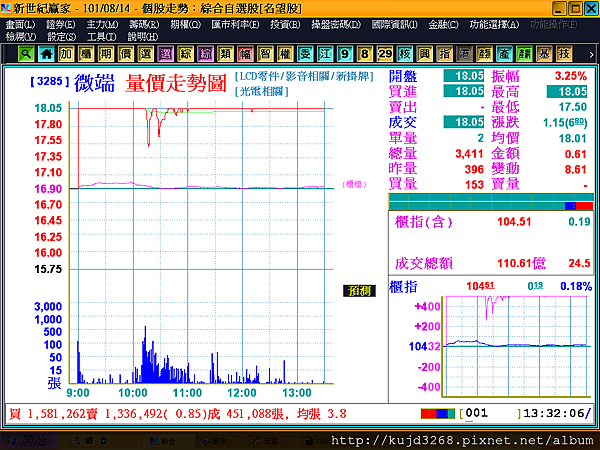Click the yellow 8 toolbar icon
The width and height of the screenshot is (600, 450).
coord(365,54)
